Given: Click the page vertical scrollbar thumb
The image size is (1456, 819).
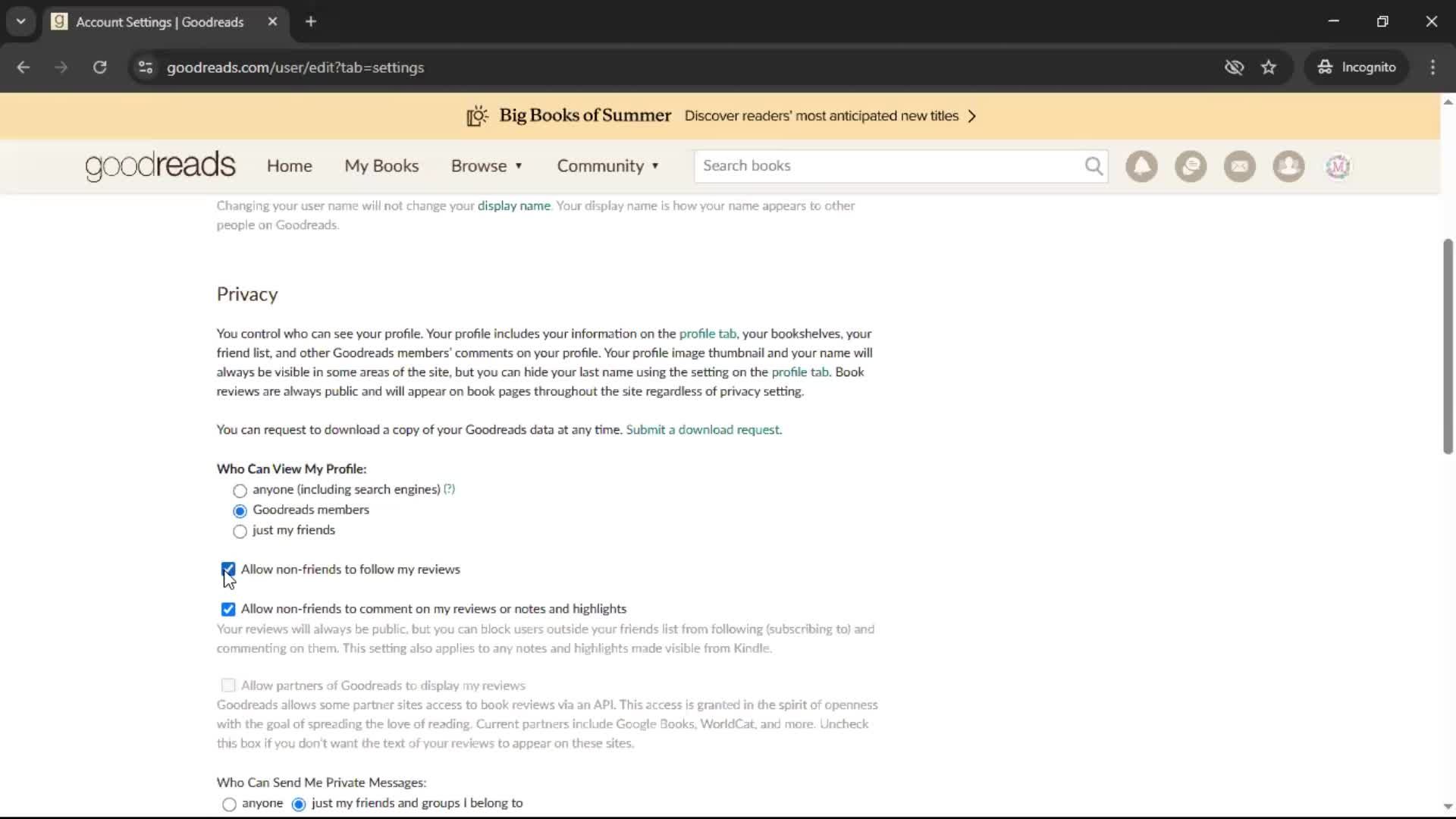Looking at the screenshot, I should point(1448,347).
